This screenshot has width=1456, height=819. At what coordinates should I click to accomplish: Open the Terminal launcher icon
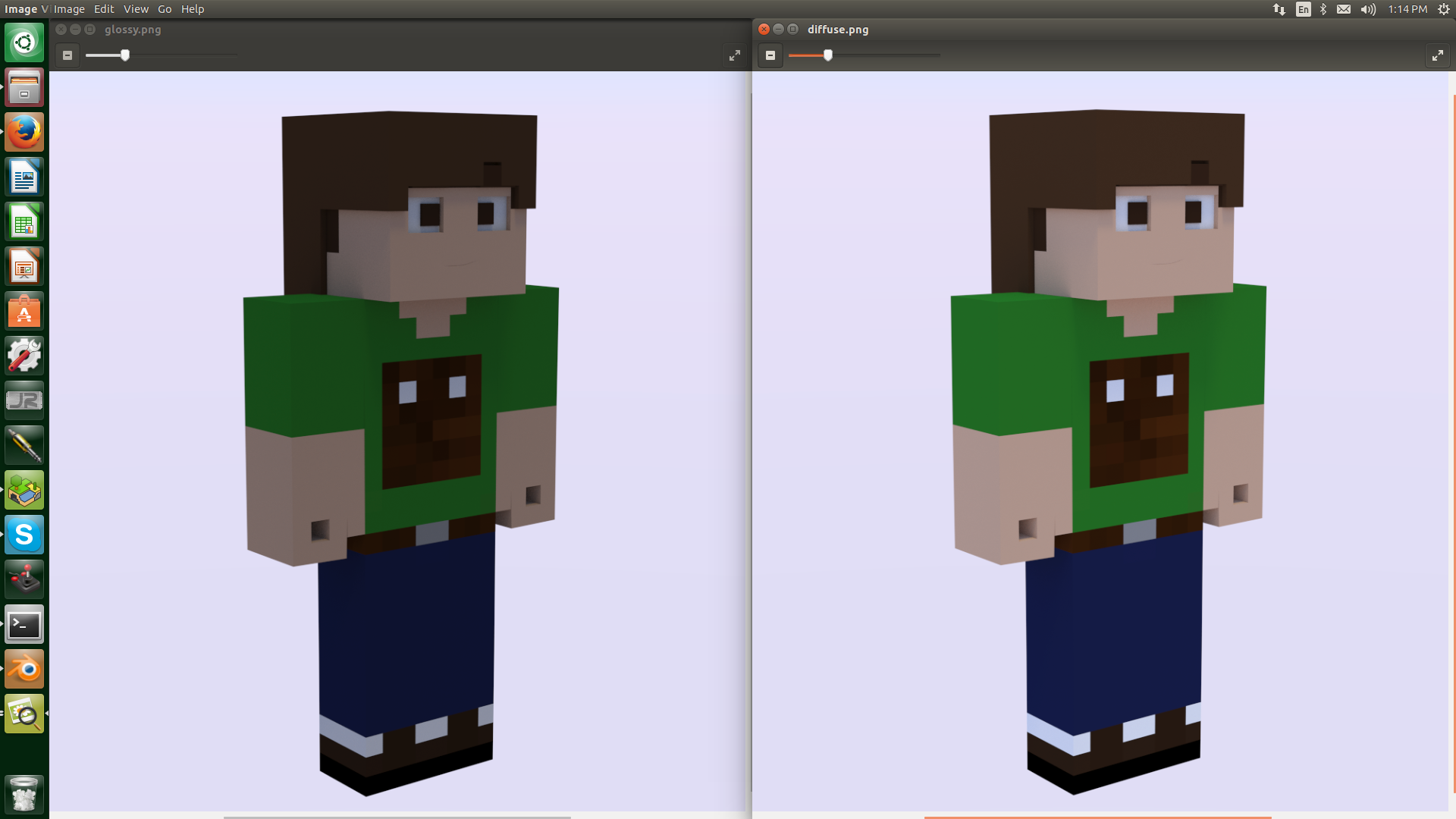(24, 625)
